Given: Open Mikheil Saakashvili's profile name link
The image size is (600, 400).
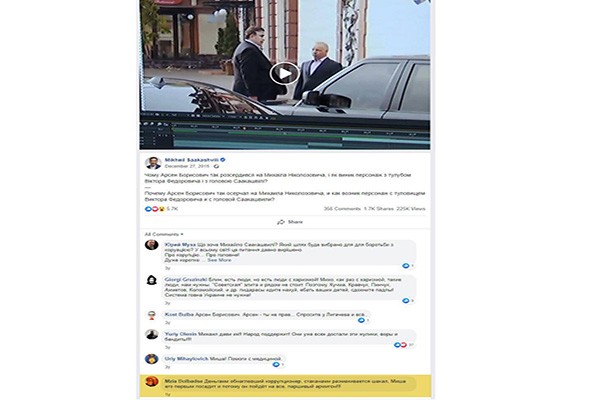Looking at the screenshot, I should pos(192,160).
